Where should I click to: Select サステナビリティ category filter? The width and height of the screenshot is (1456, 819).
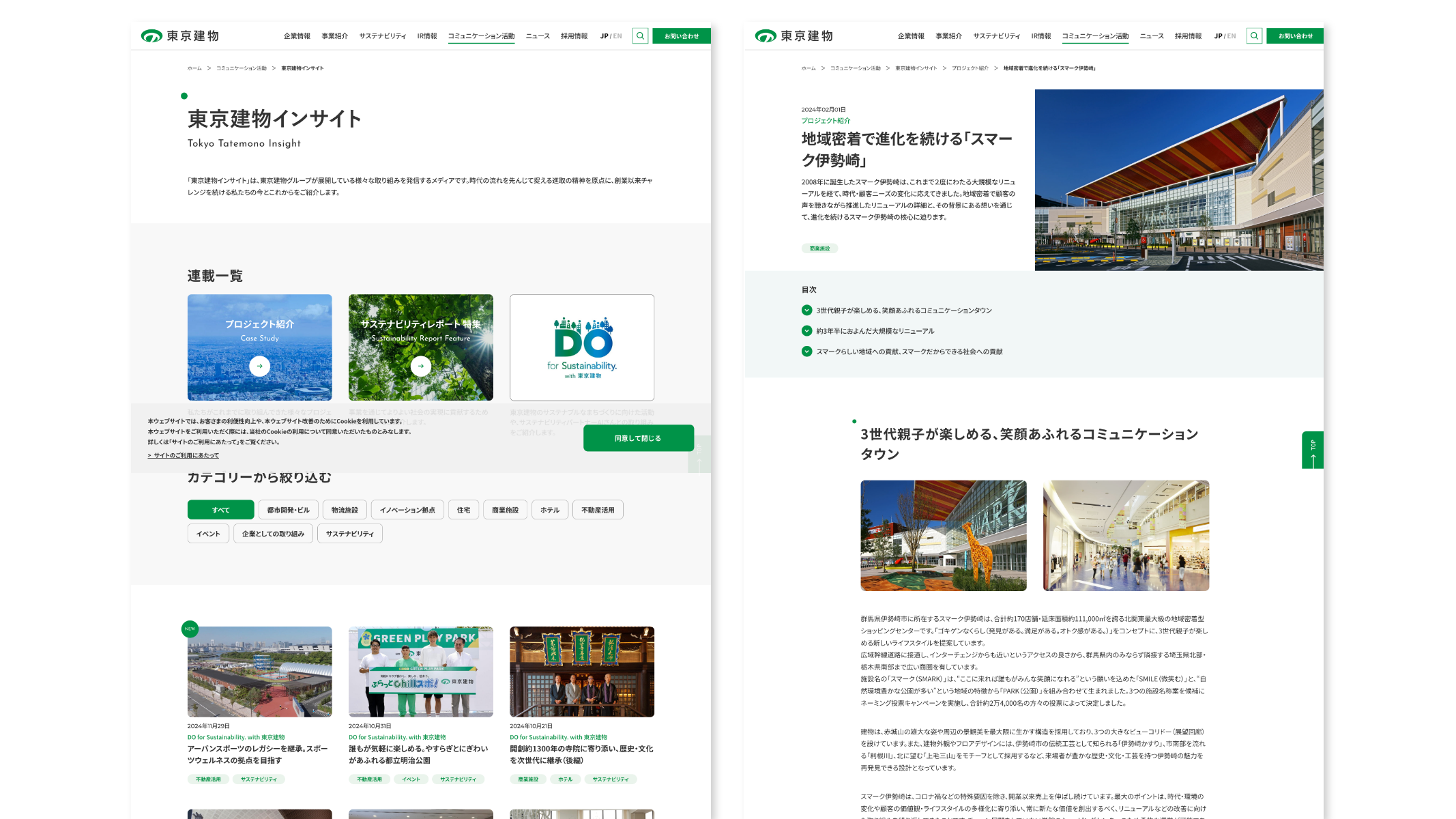coord(349,534)
